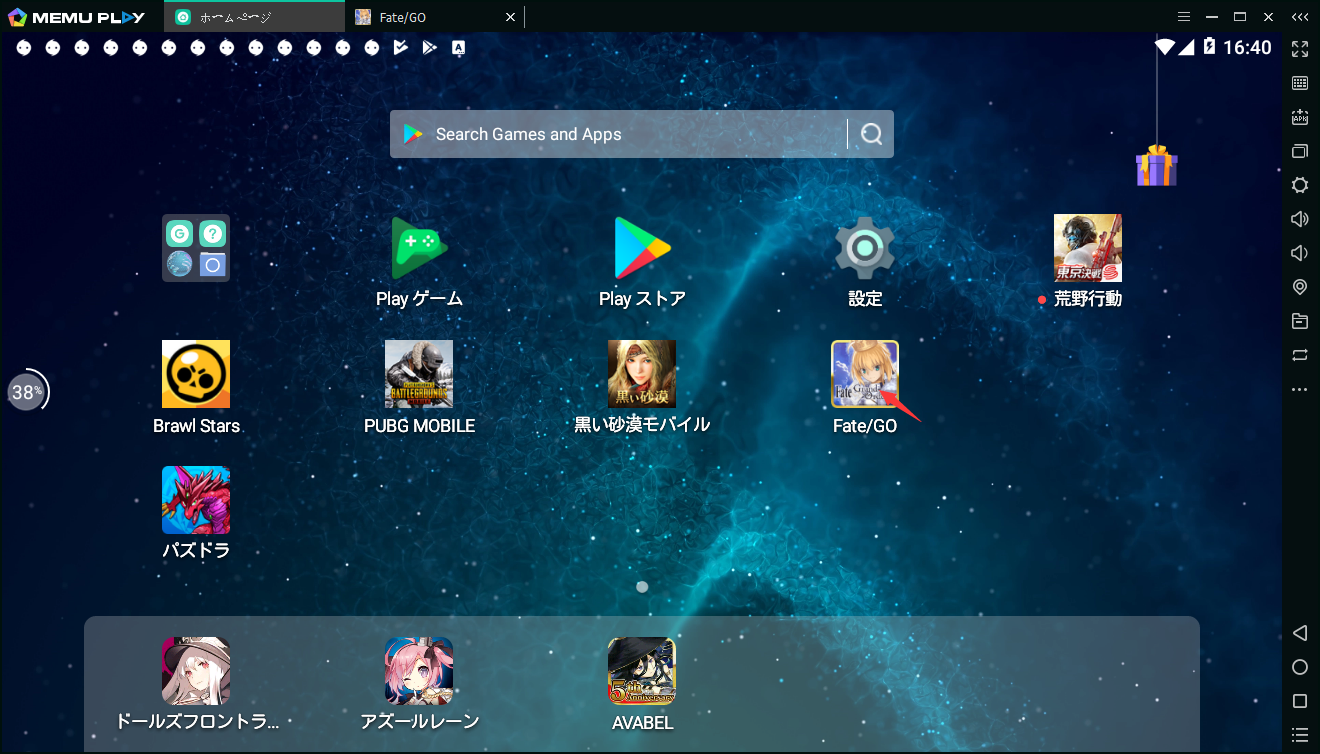Launch Brawl Stars from home screen
This screenshot has width=1320, height=754.
[196, 374]
